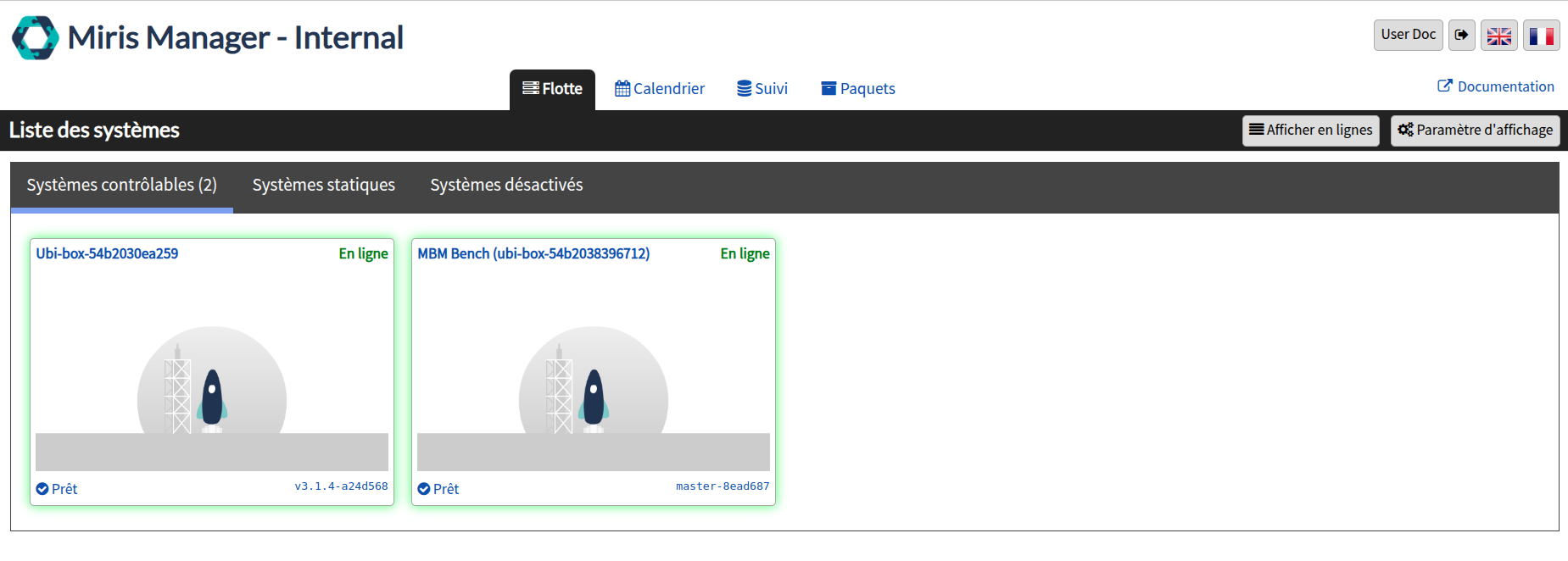Open the User Doc button

coord(1408,35)
